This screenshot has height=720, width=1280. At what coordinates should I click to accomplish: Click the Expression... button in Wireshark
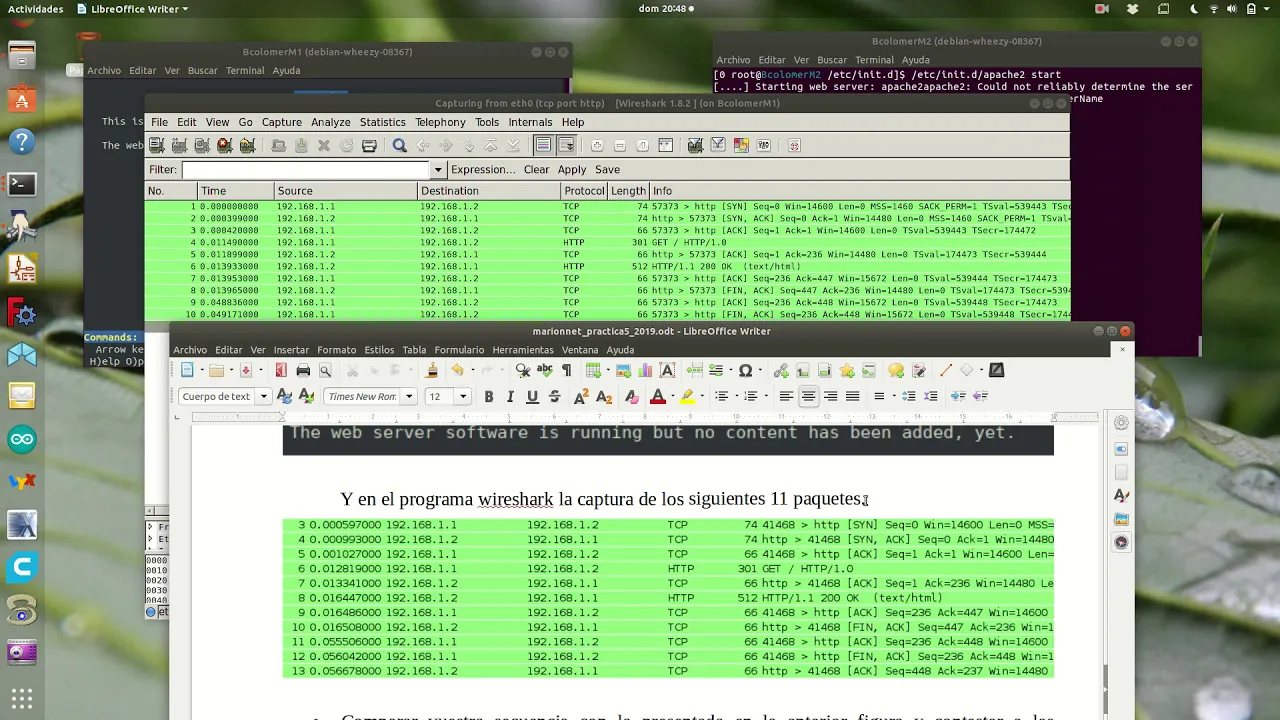(x=483, y=169)
